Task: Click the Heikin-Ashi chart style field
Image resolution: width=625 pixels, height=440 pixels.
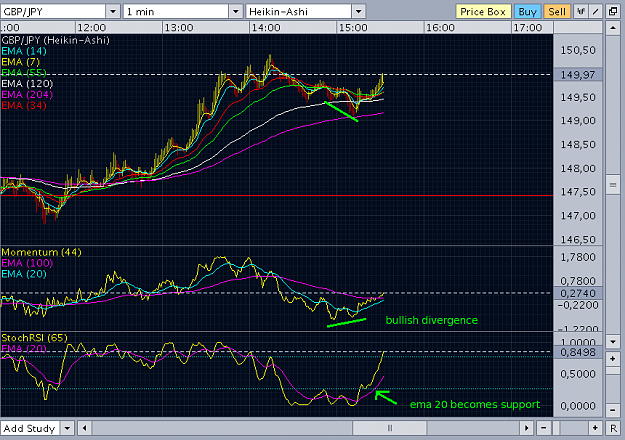Action: 299,12
